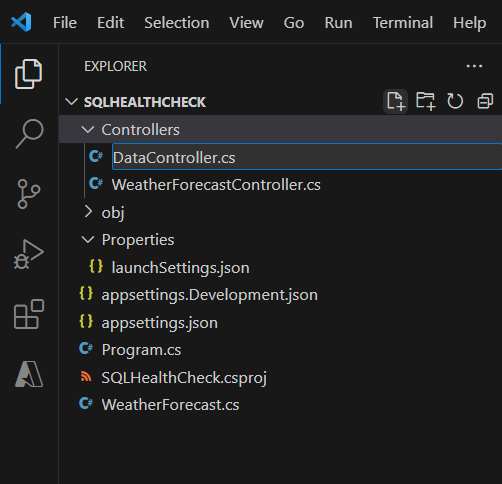Screen dimensions: 502x484
Task: Open the Search view icon
Action: pos(29,134)
